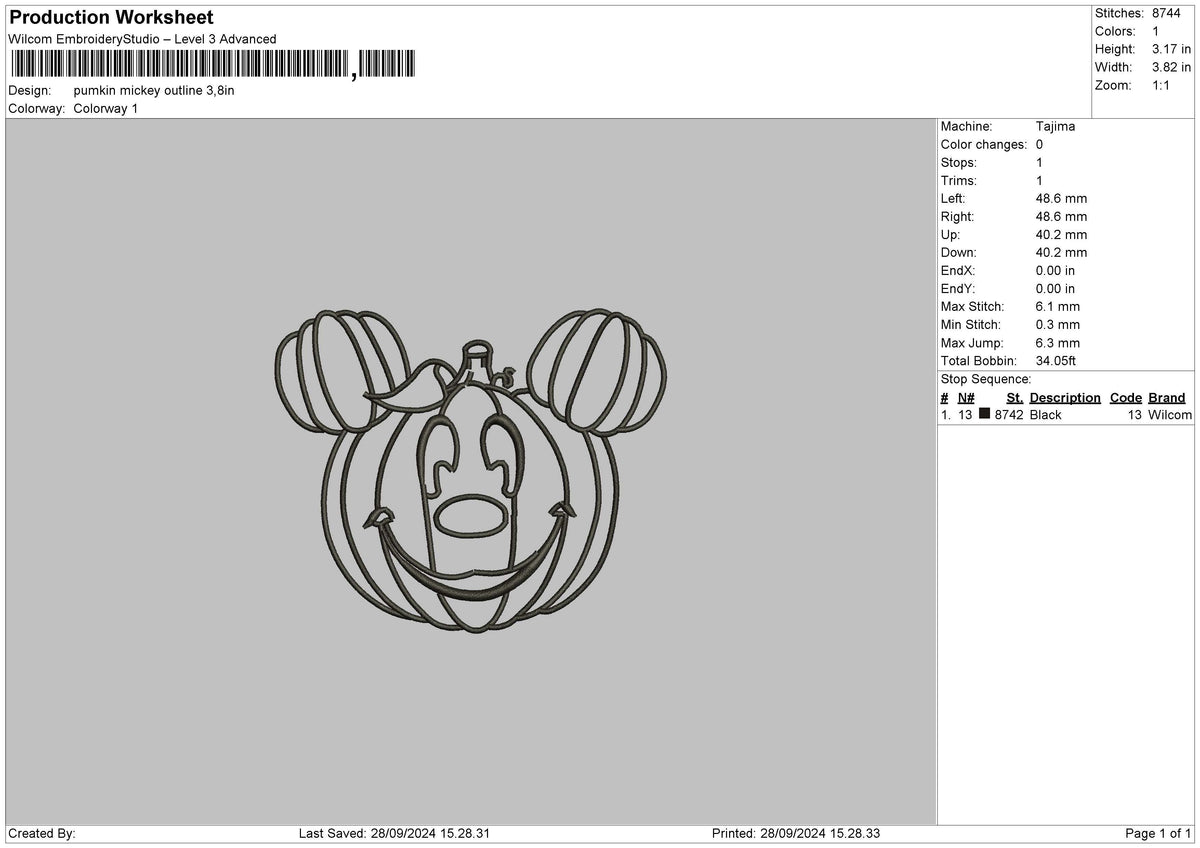Image resolution: width=1200 pixels, height=848 pixels.
Task: Click the 'EndY:' label
Action: [958, 288]
